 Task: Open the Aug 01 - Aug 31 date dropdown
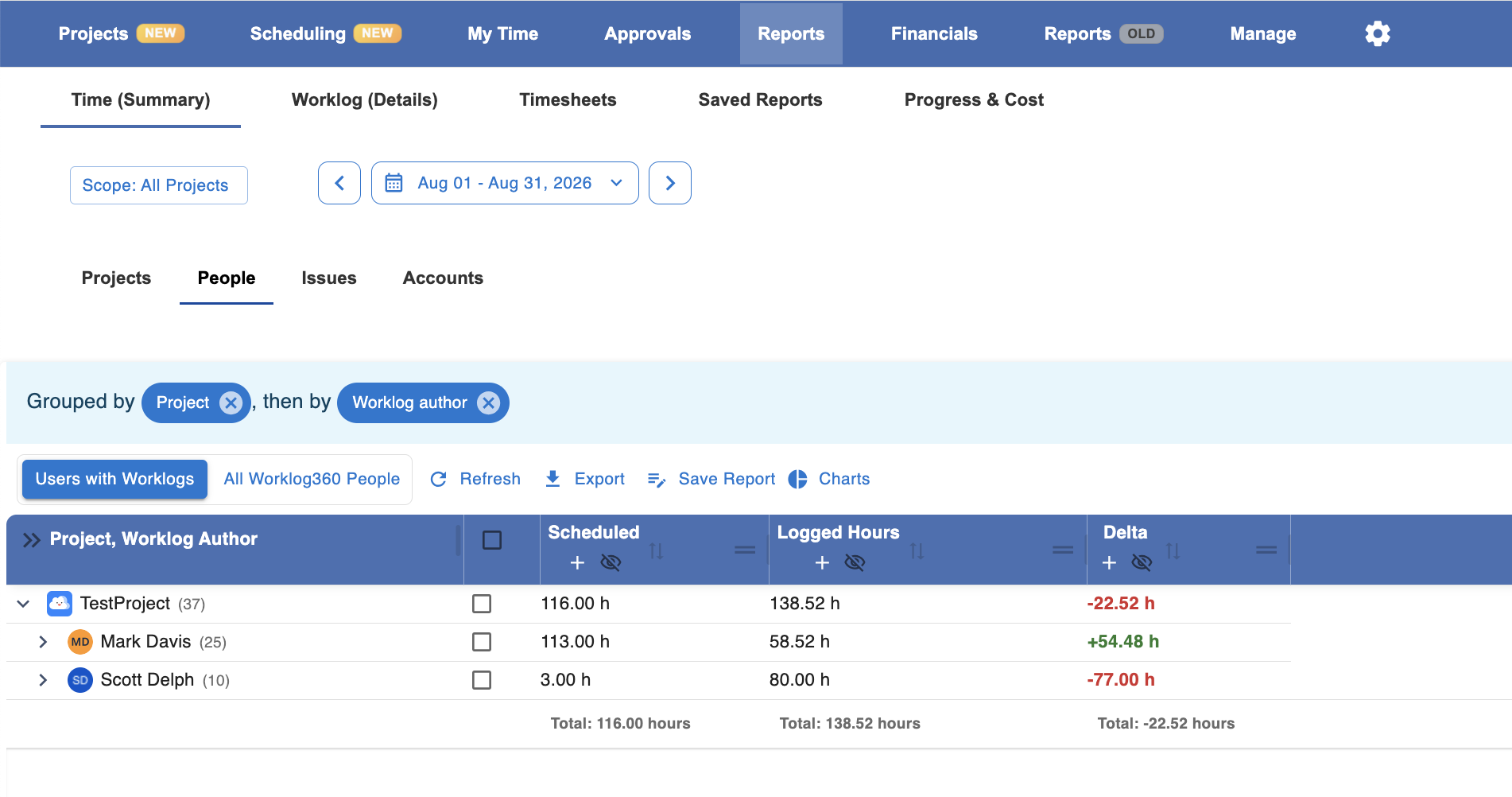pos(505,183)
